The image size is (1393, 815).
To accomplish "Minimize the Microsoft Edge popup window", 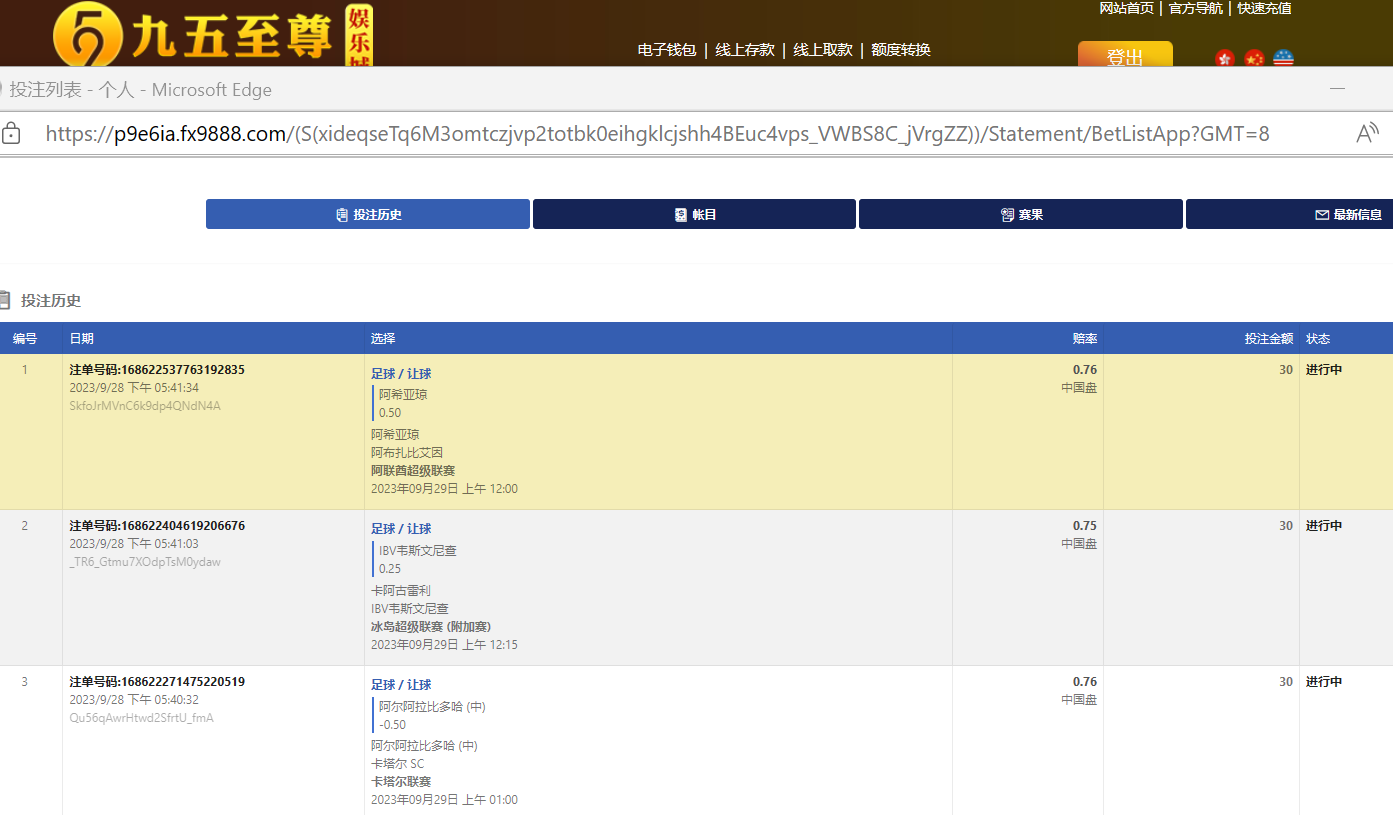I will point(1337,89).
